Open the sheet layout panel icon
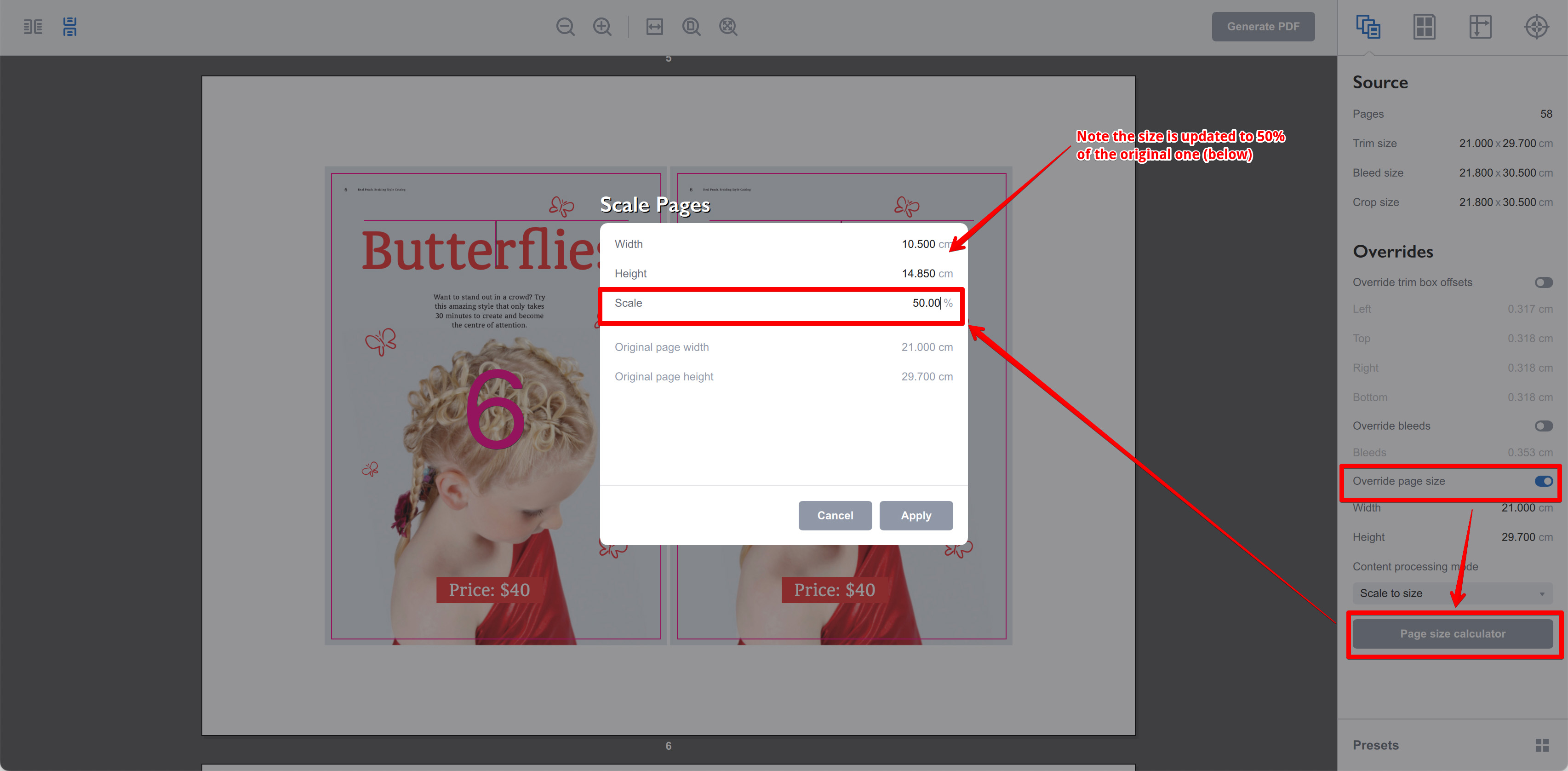 [1425, 27]
